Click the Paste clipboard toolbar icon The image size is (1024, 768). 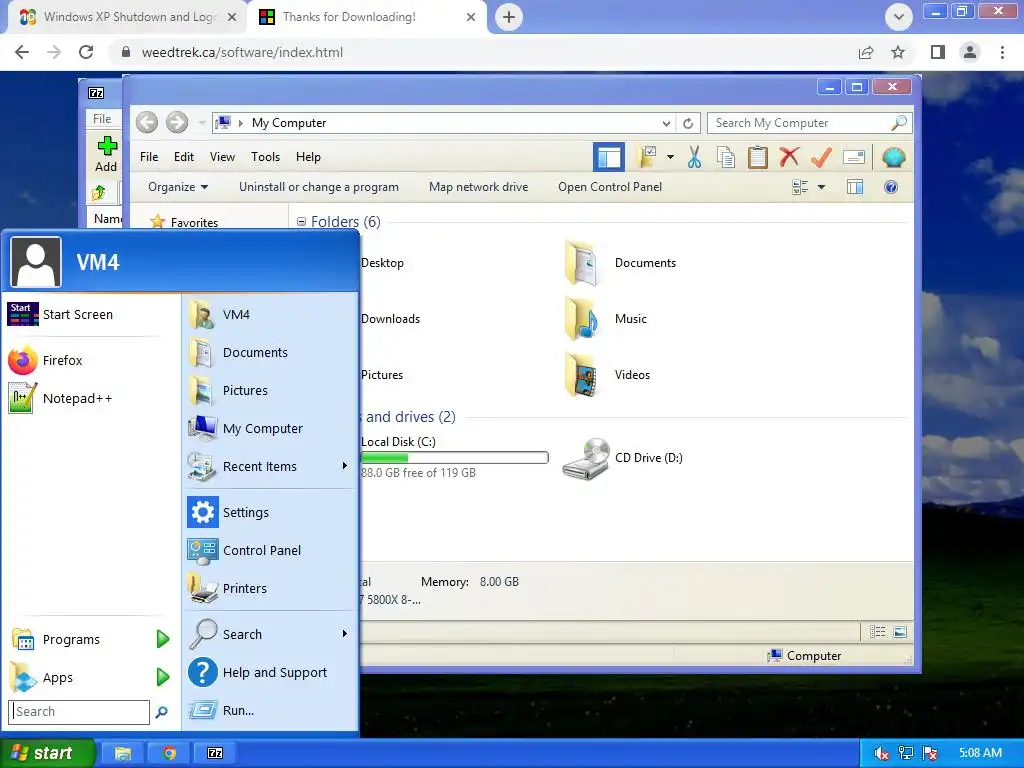758,157
